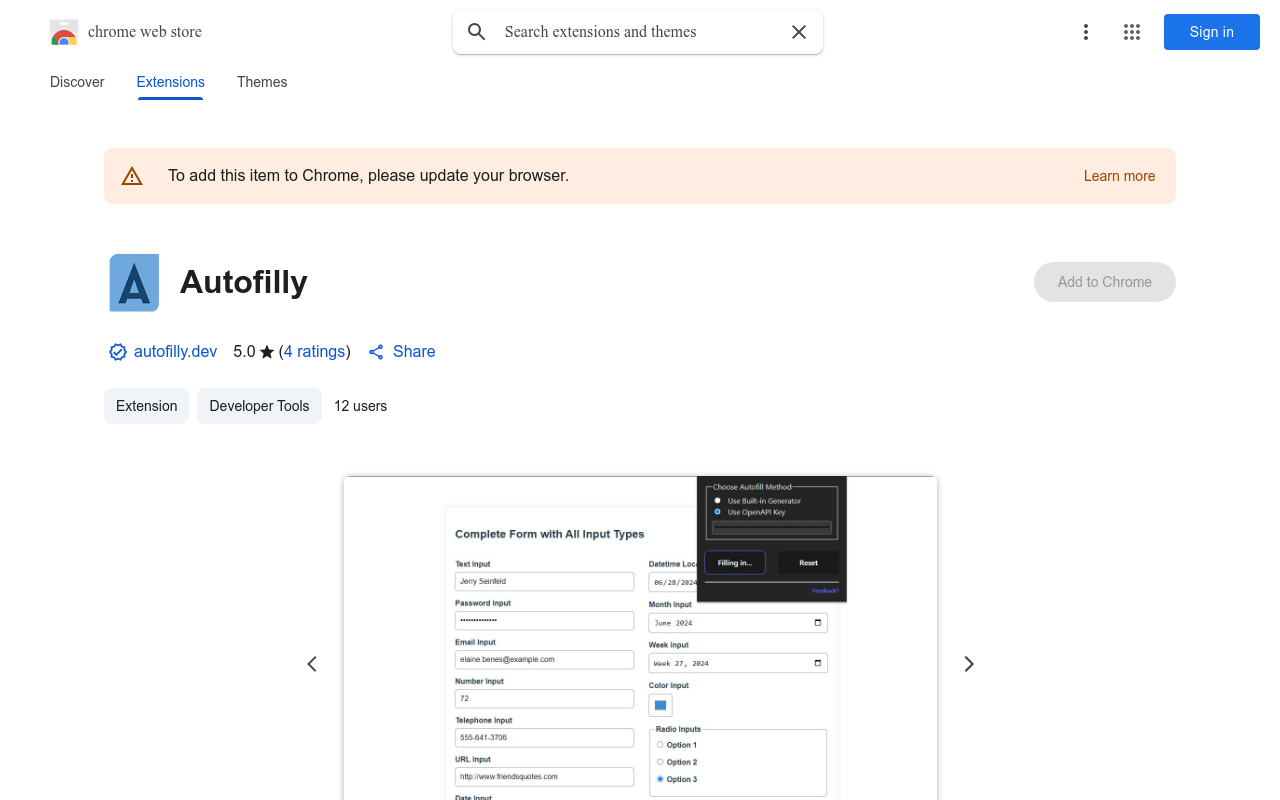Click inside the search extensions field
Screen dimensions: 1280x800
click(638, 32)
